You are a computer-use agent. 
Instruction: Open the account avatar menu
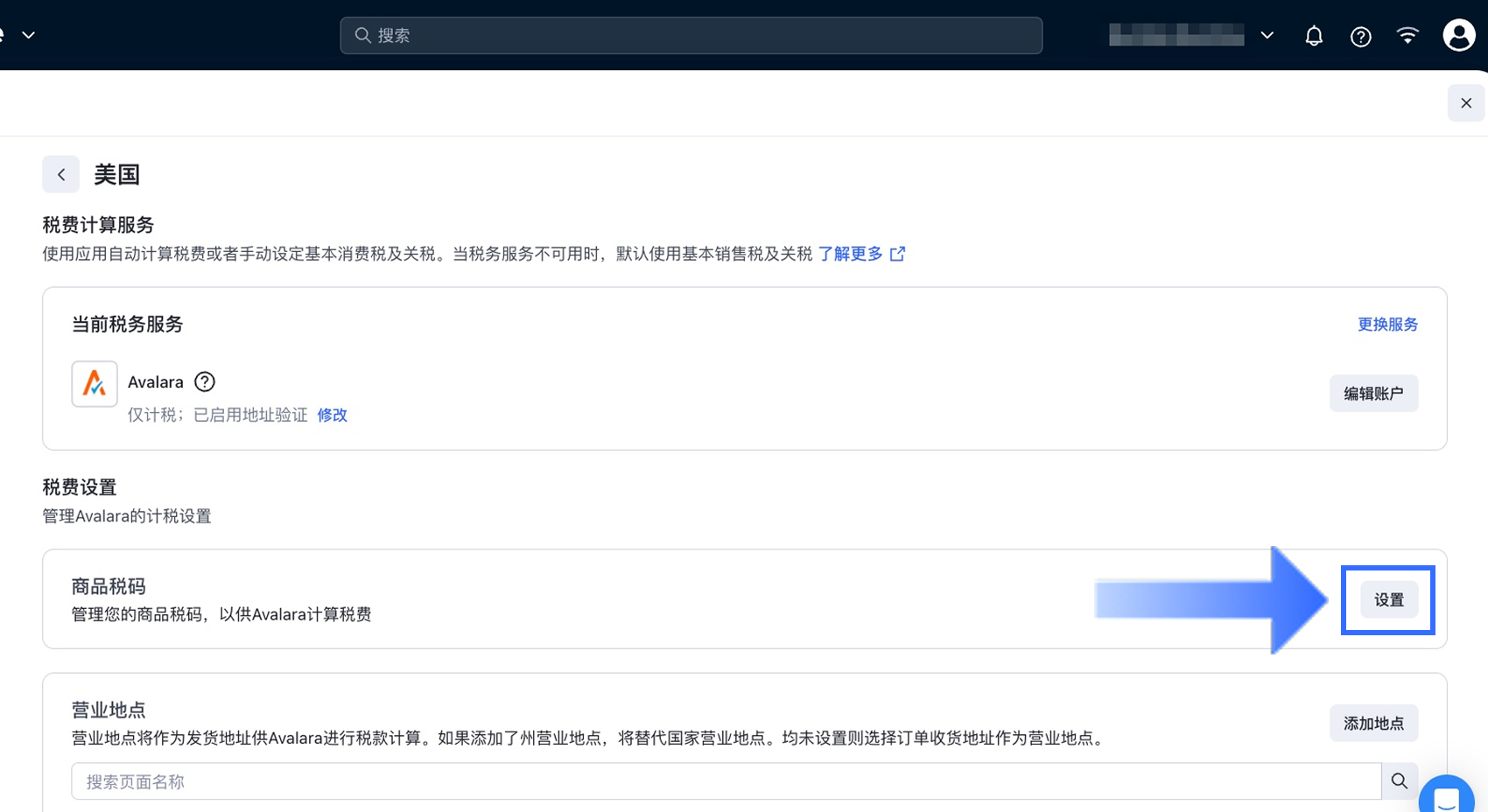tap(1458, 35)
